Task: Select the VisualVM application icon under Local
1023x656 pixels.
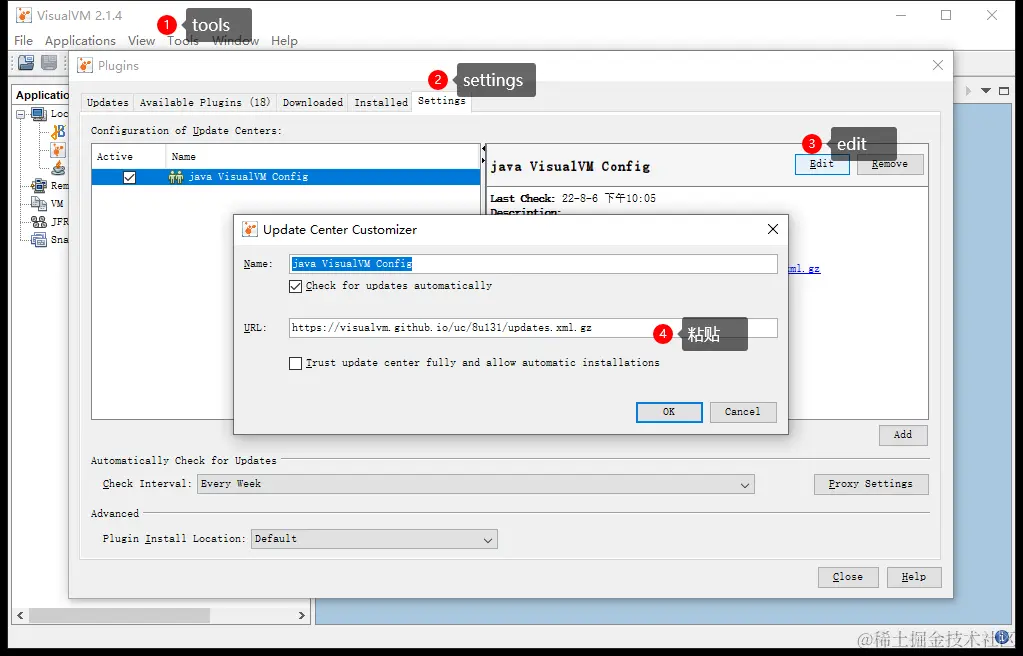Action: pos(58,150)
